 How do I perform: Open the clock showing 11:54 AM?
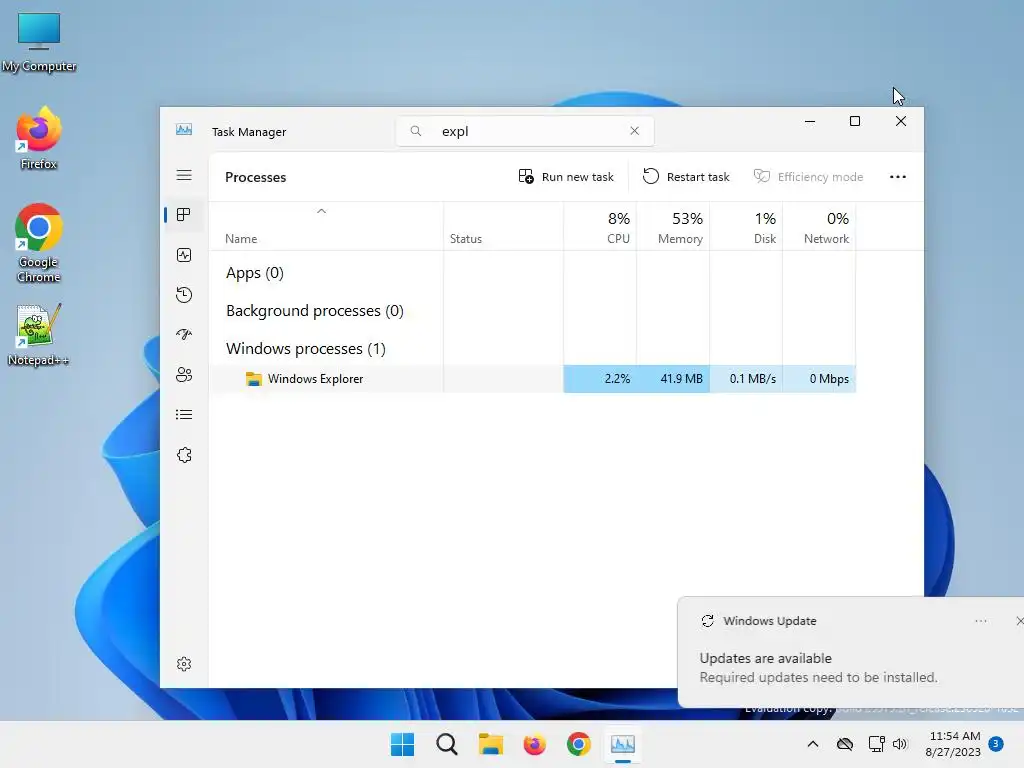pyautogui.click(x=953, y=744)
